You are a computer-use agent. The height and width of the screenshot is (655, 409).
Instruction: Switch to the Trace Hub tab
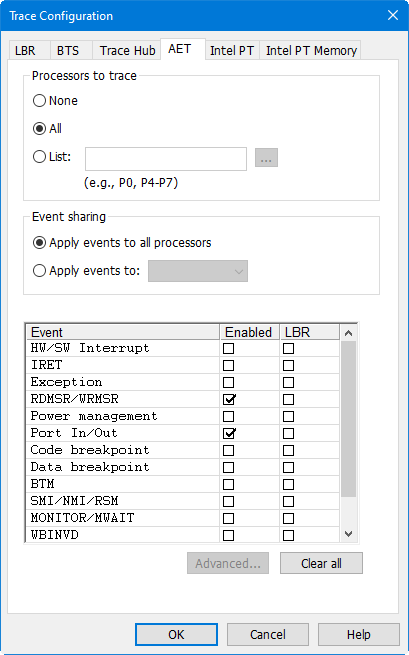127,51
